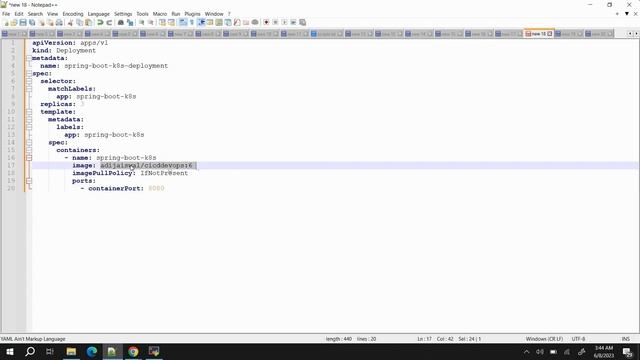Image resolution: width=640 pixels, height=360 pixels.
Task: Click the line 17 image value text
Action: 147,165
